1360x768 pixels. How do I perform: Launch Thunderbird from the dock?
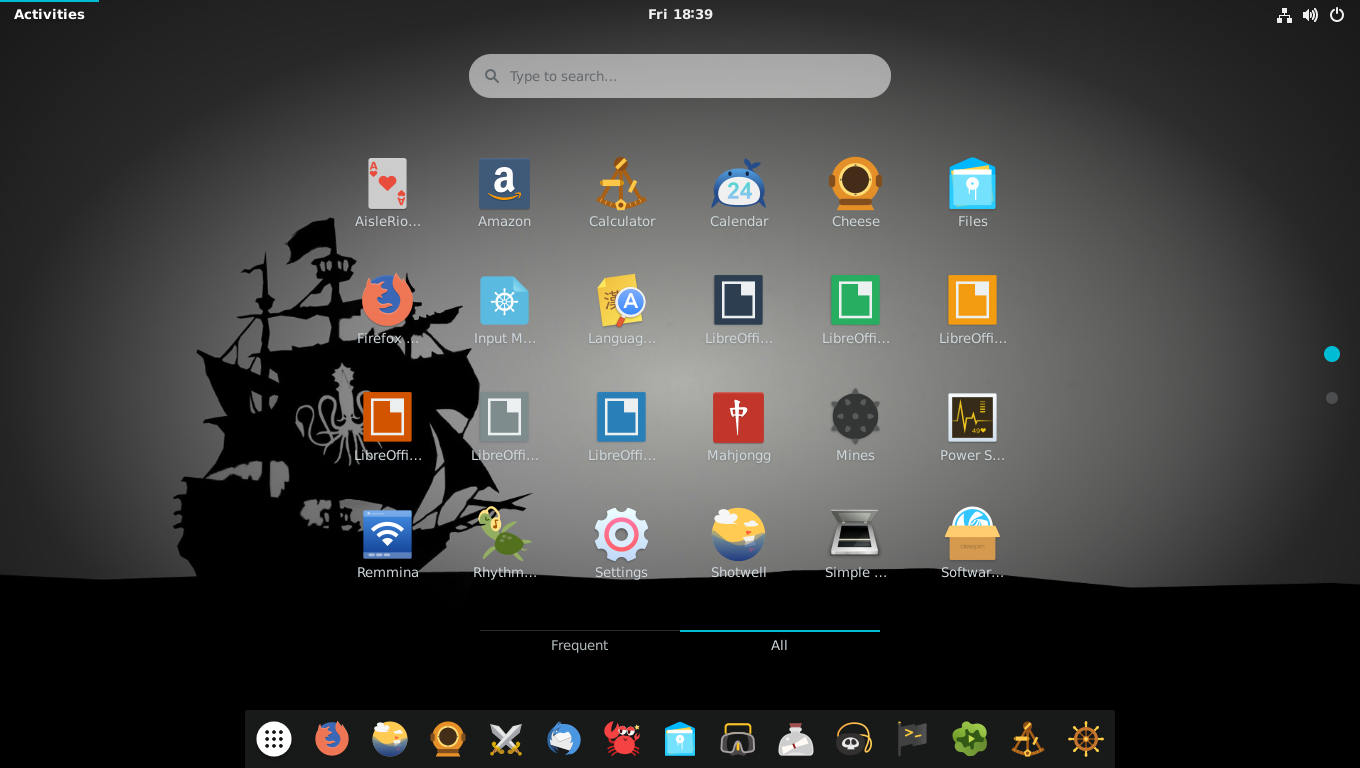tap(564, 739)
